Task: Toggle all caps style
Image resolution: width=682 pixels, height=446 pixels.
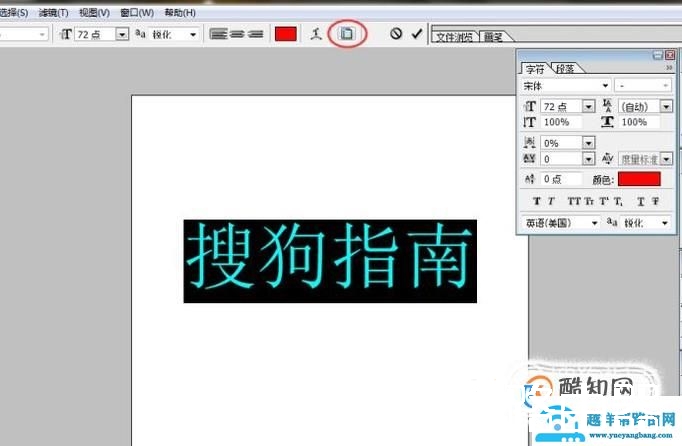Action: tap(574, 201)
